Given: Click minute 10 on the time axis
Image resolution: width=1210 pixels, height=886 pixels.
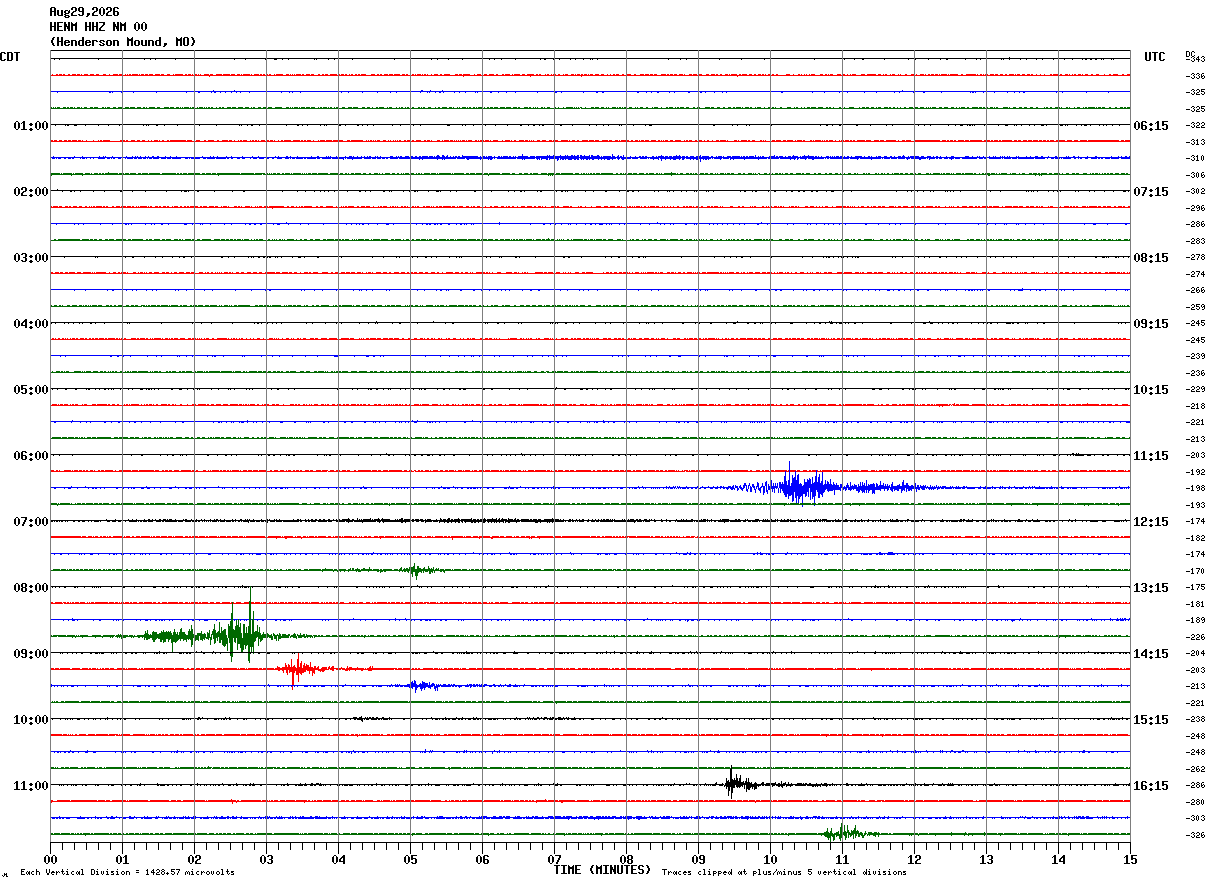Looking at the screenshot, I should tap(770, 859).
